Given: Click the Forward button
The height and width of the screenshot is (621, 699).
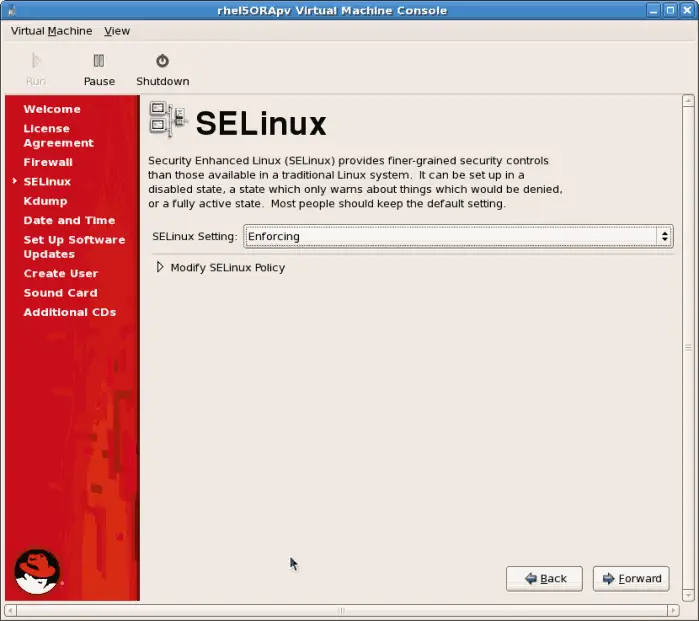Looking at the screenshot, I should point(631,579).
